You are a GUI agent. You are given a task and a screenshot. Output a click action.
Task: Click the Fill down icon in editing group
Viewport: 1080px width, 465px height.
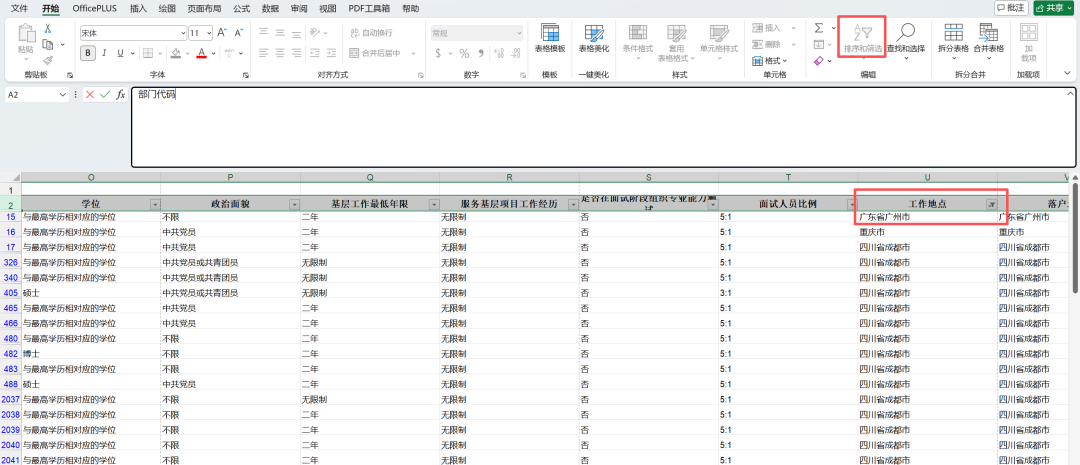818,45
